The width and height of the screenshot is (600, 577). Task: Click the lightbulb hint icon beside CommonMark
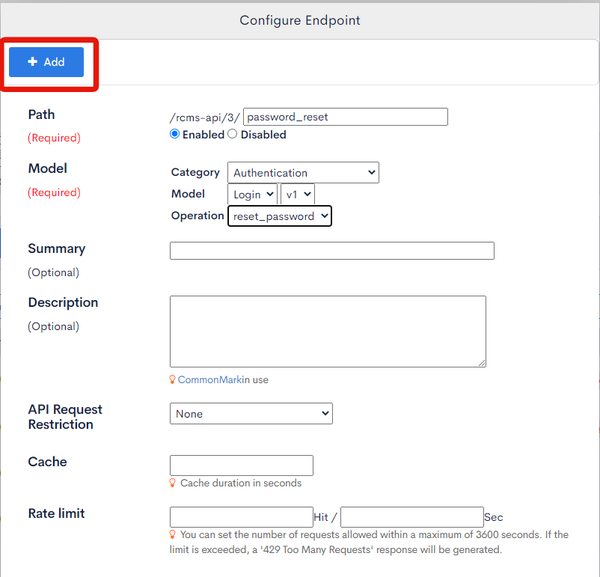(x=173, y=380)
